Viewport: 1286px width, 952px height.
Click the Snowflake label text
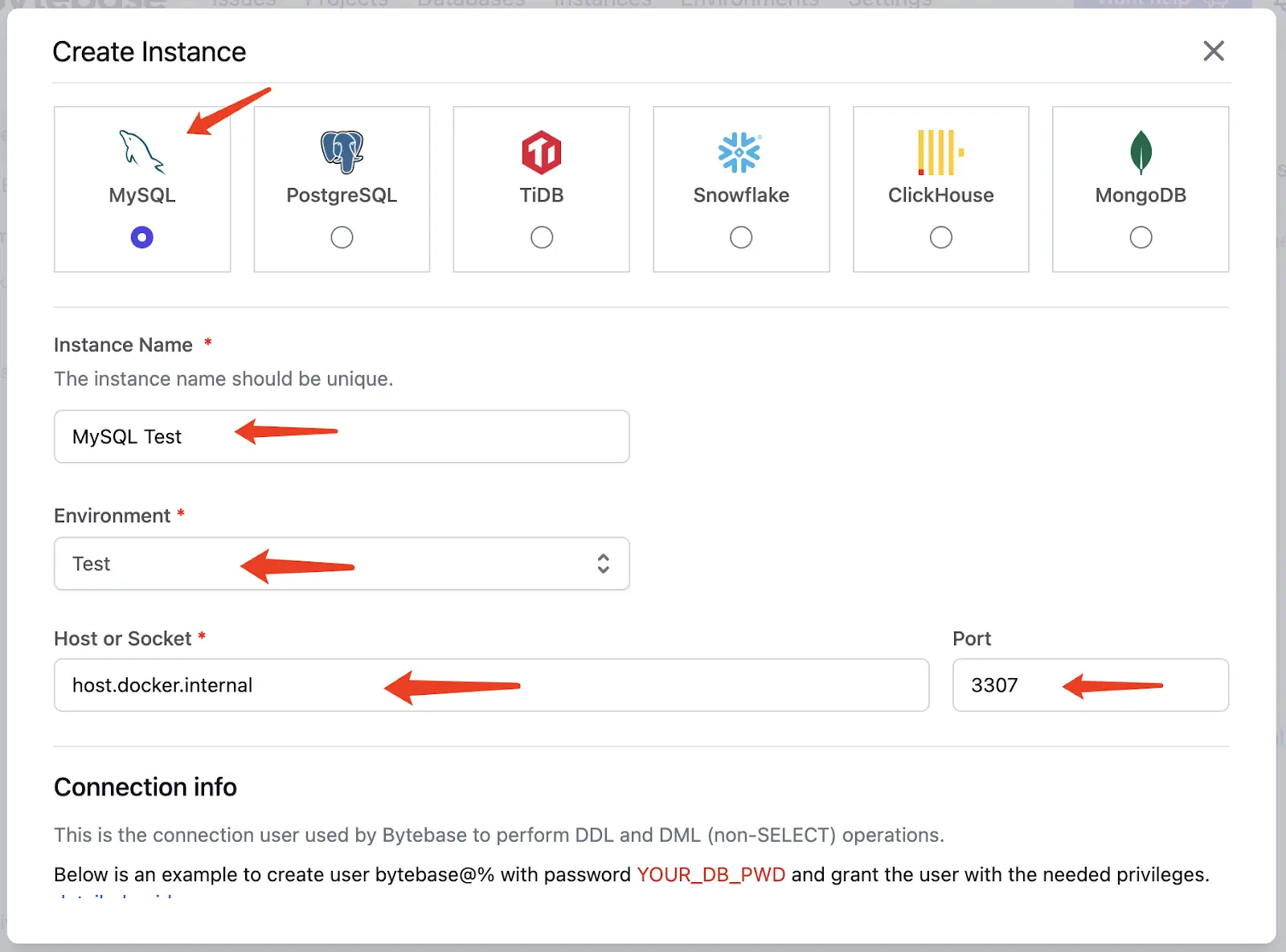coord(741,195)
